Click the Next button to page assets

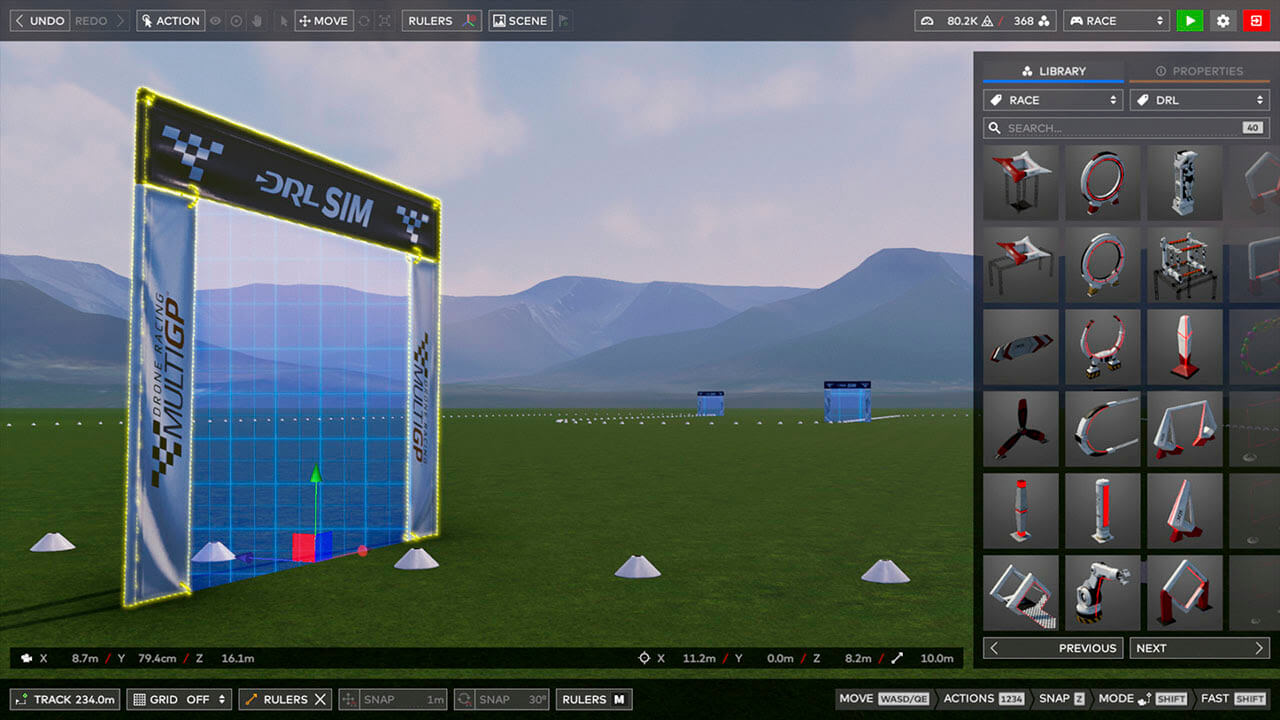click(1199, 647)
